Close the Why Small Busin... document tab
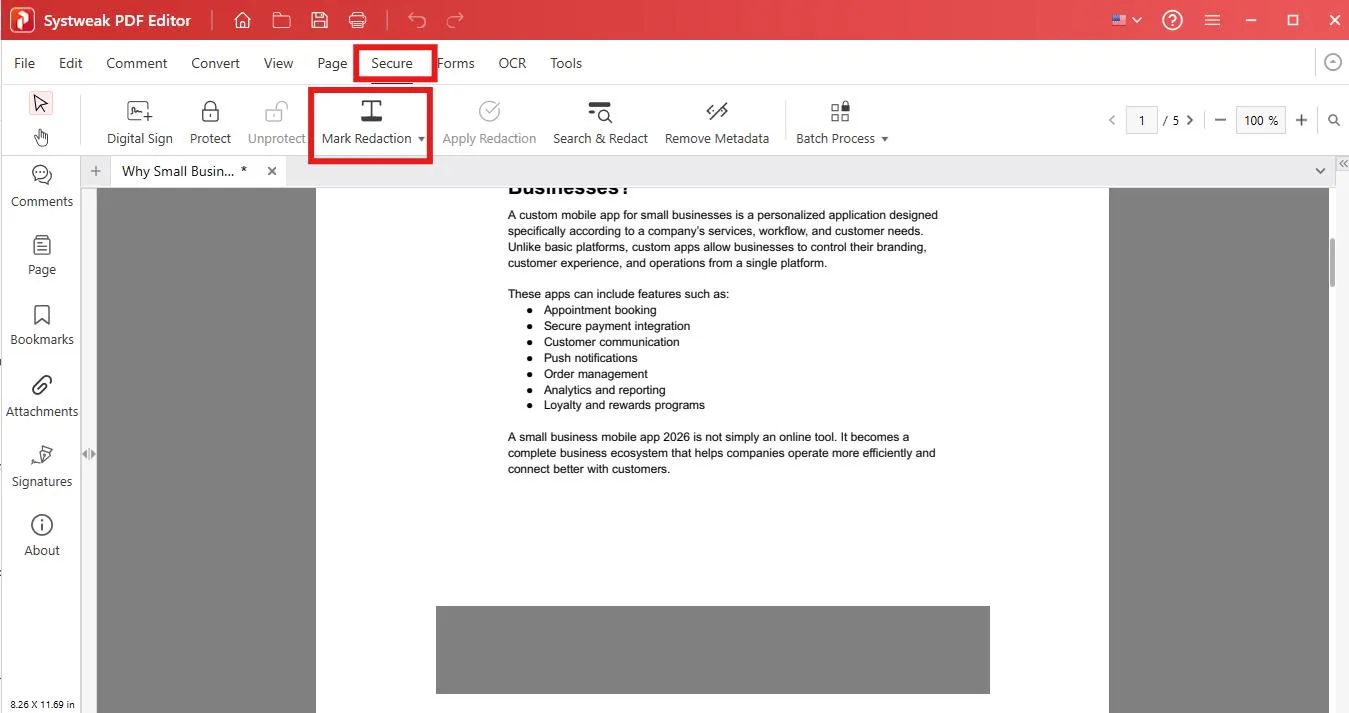 point(272,171)
